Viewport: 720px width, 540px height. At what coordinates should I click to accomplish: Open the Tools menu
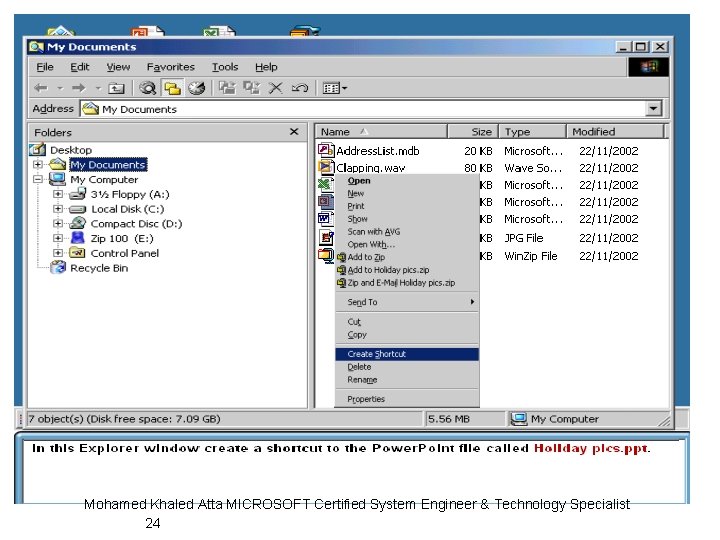[225, 67]
